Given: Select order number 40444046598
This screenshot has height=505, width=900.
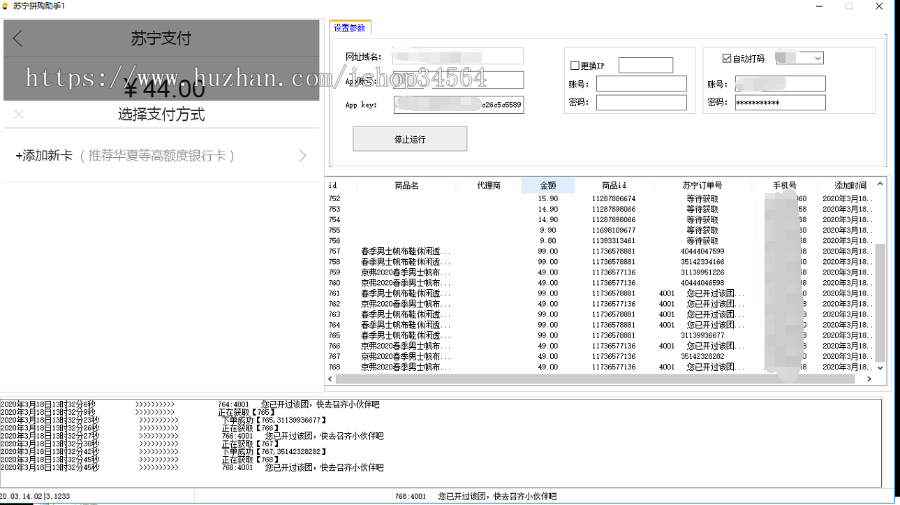Looking at the screenshot, I should coord(702,282).
